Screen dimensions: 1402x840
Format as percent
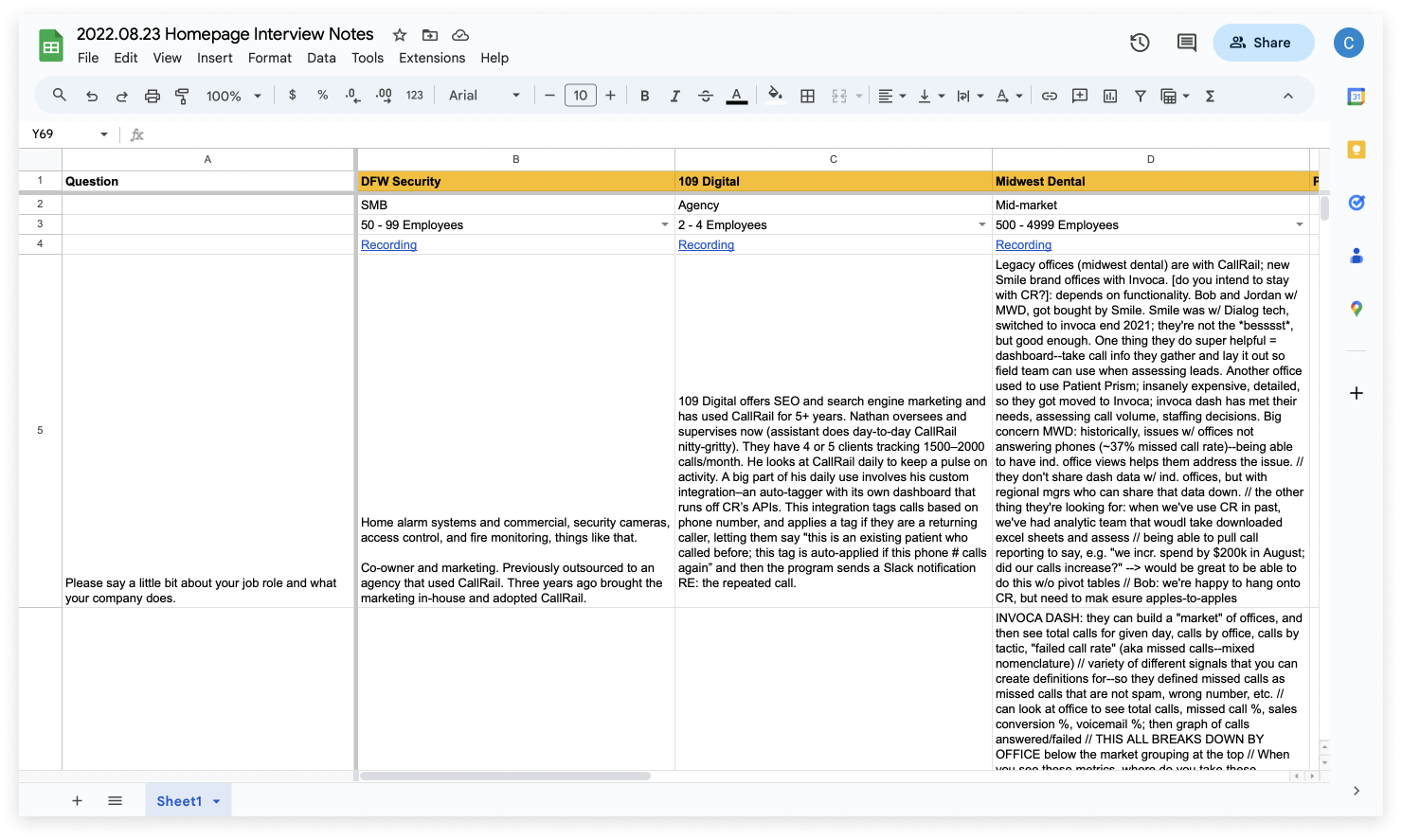pyautogui.click(x=323, y=96)
